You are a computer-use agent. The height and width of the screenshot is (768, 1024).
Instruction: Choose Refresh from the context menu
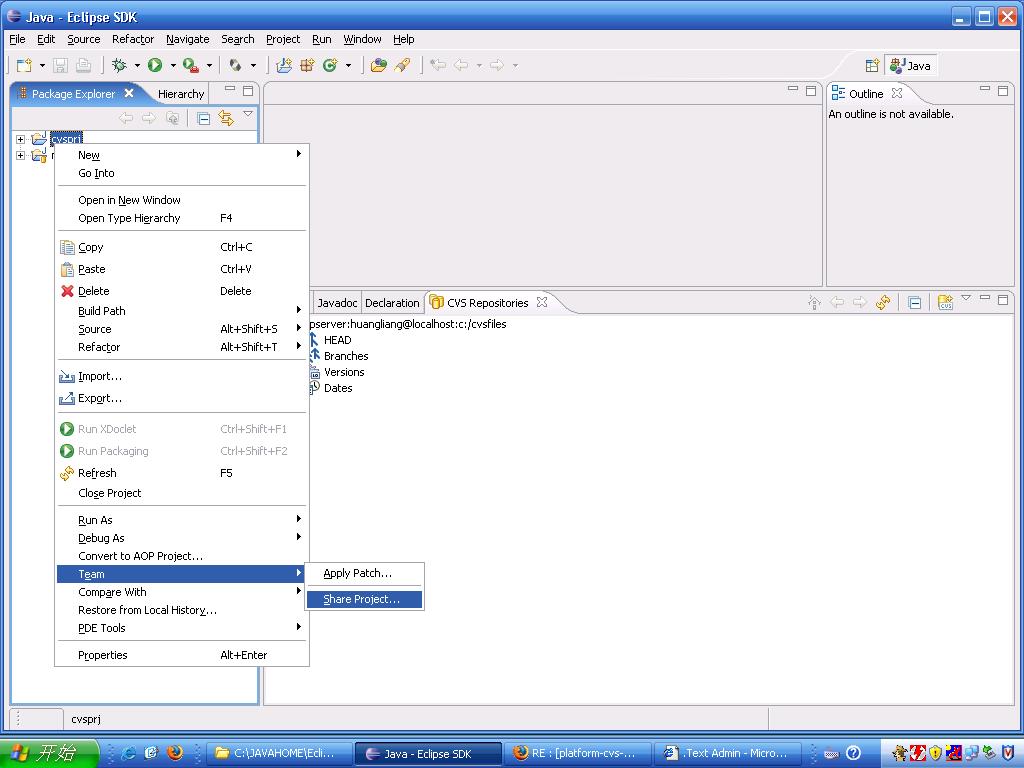tap(182, 473)
